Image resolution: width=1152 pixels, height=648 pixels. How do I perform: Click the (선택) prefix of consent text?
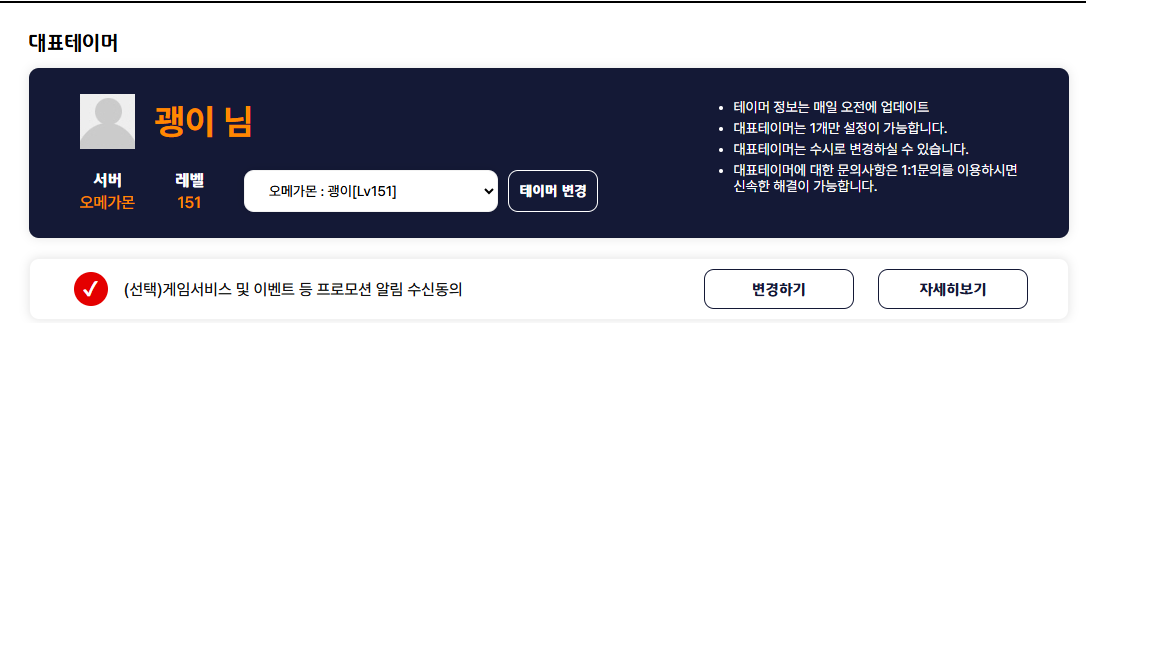click(143, 289)
